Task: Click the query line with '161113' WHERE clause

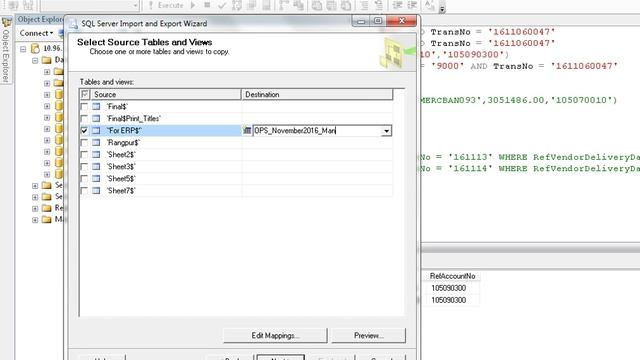Action: pyautogui.click(x=530, y=158)
